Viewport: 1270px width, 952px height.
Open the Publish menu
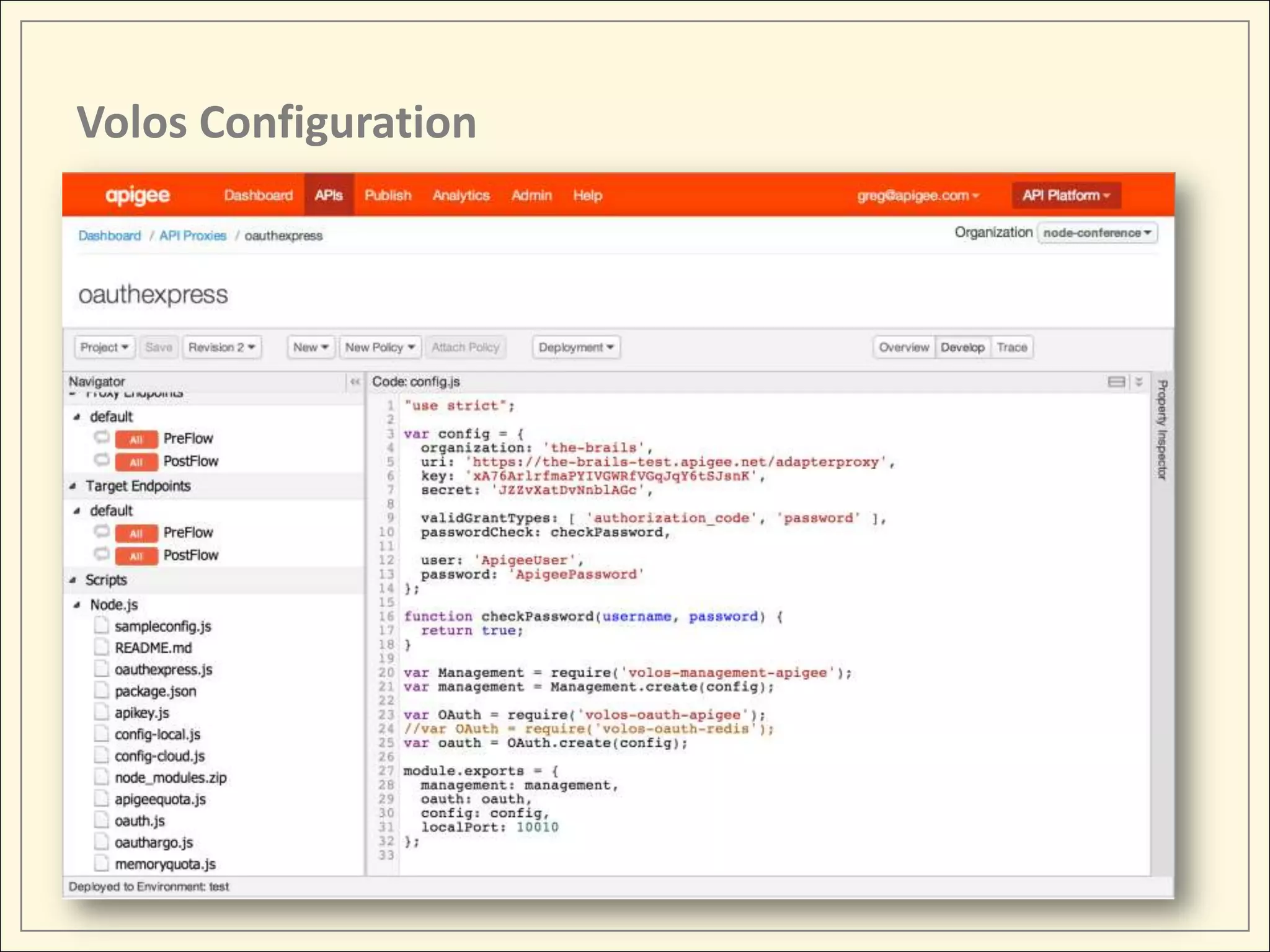(x=388, y=195)
